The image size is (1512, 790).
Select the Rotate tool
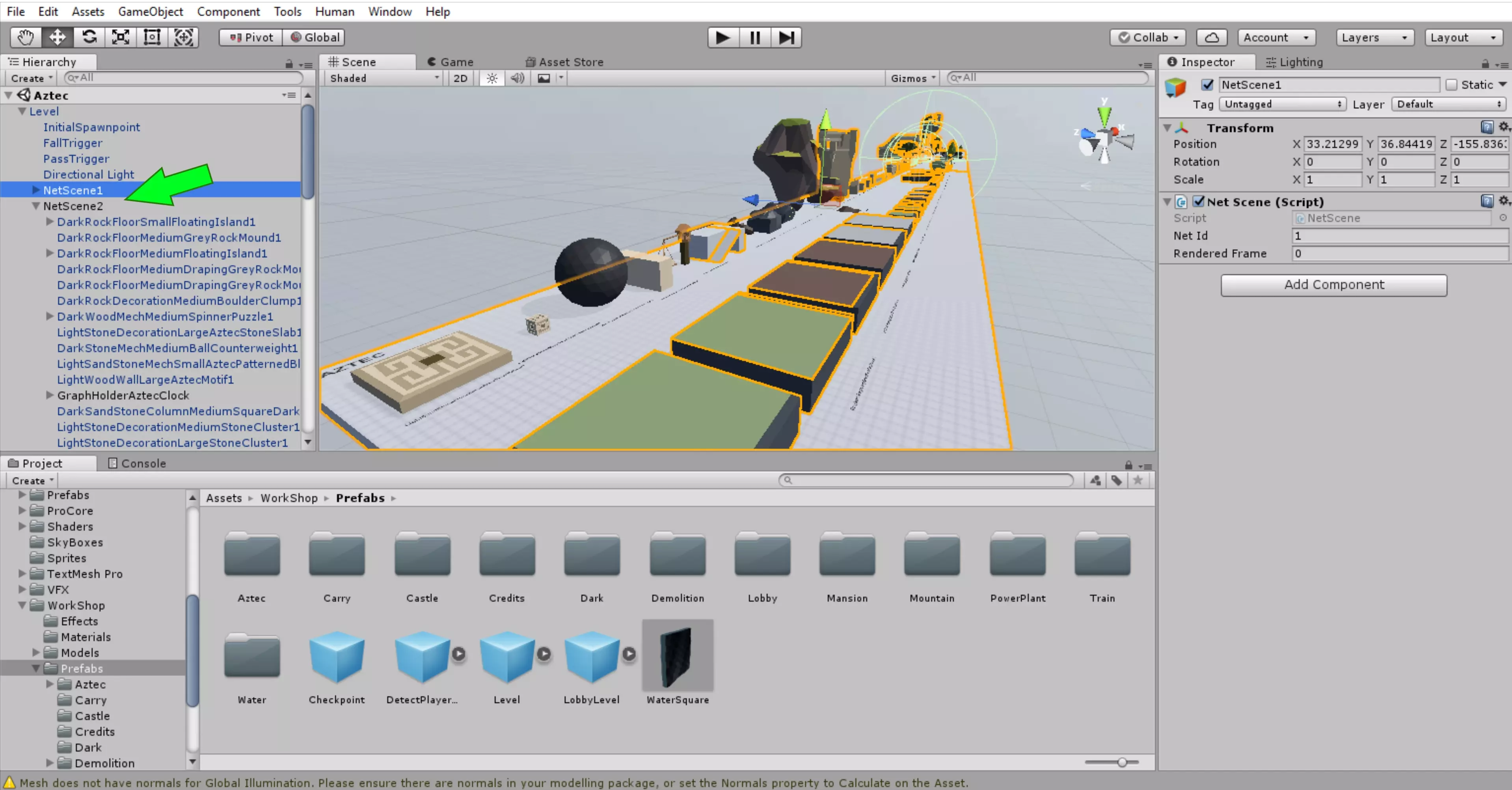click(x=89, y=37)
